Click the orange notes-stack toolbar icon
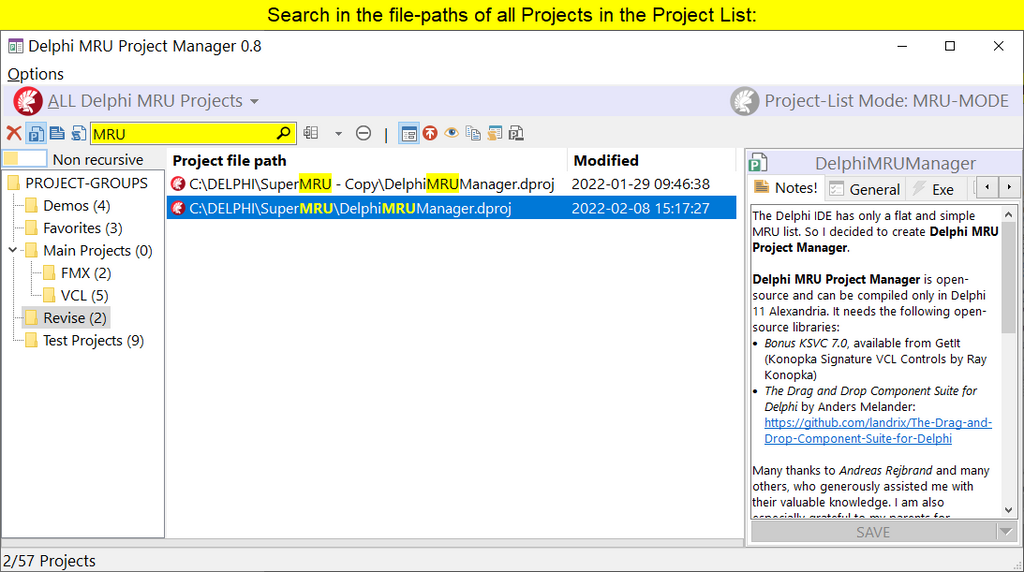Image resolution: width=1024 pixels, height=572 pixels. pyautogui.click(x=495, y=133)
